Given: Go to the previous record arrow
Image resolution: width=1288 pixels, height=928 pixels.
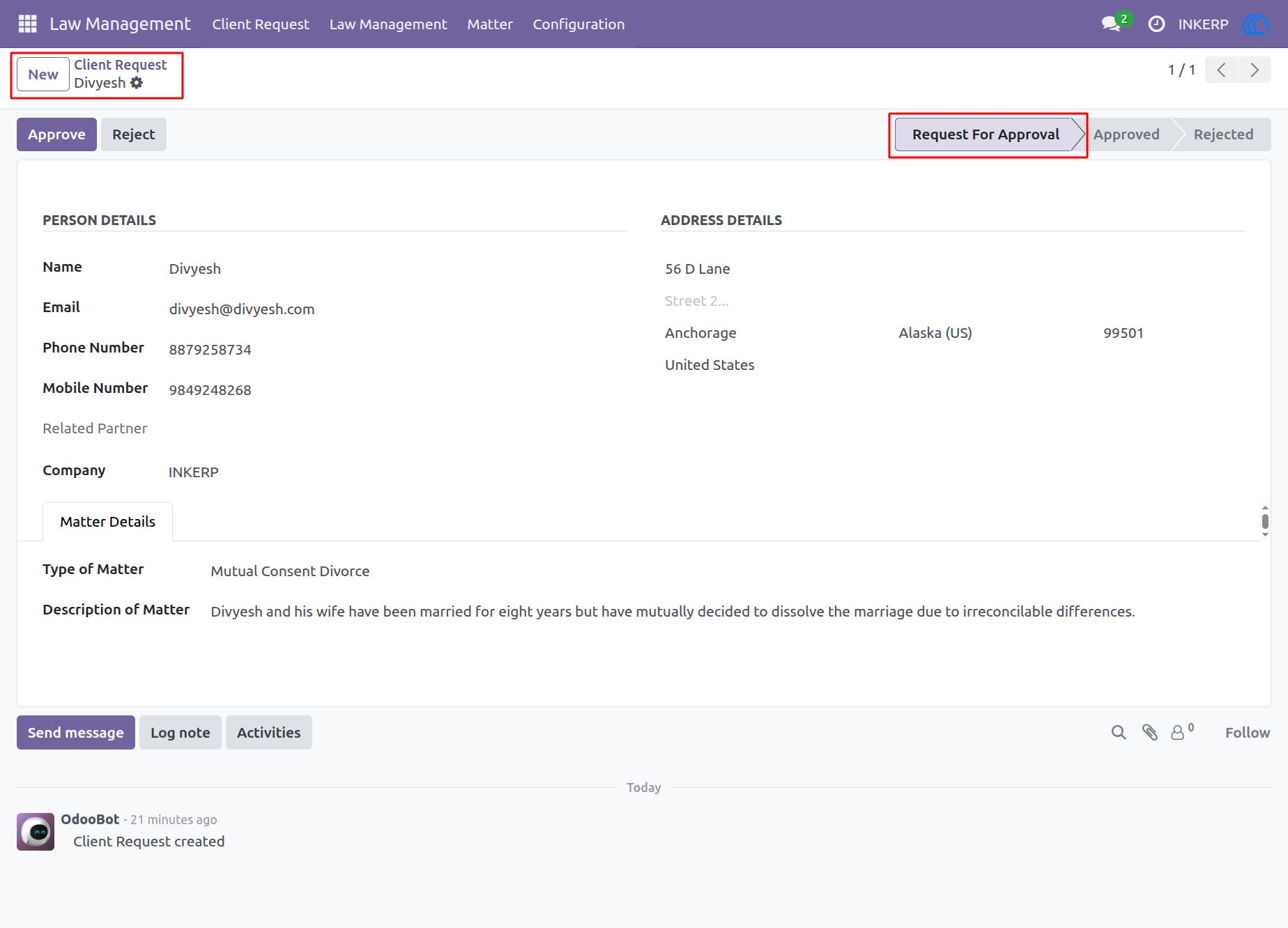Looking at the screenshot, I should click(1221, 70).
